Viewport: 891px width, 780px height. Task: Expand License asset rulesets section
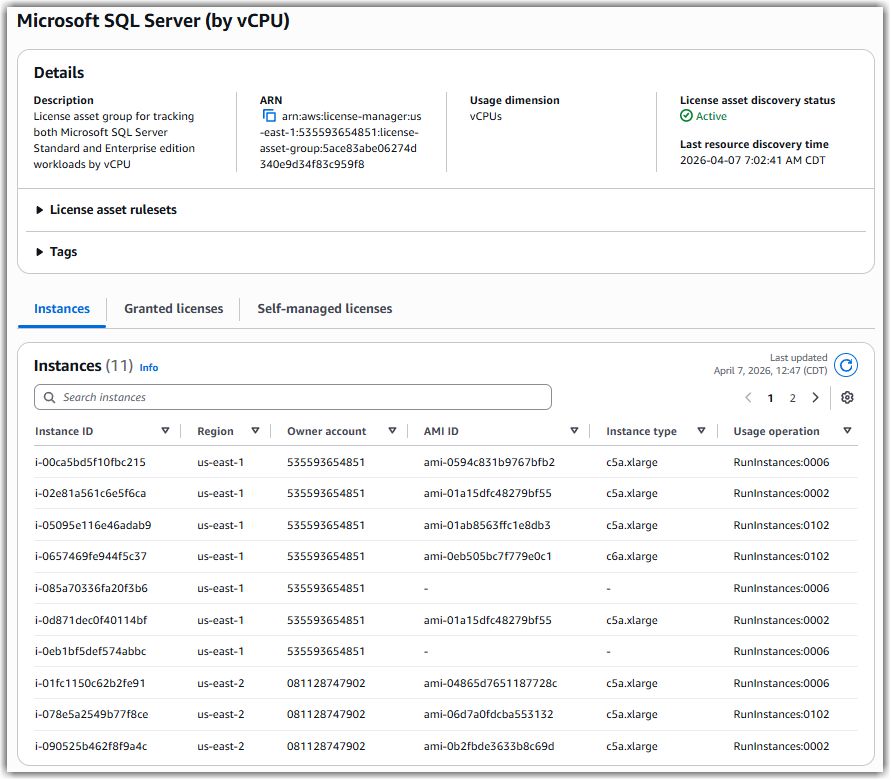(x=106, y=210)
